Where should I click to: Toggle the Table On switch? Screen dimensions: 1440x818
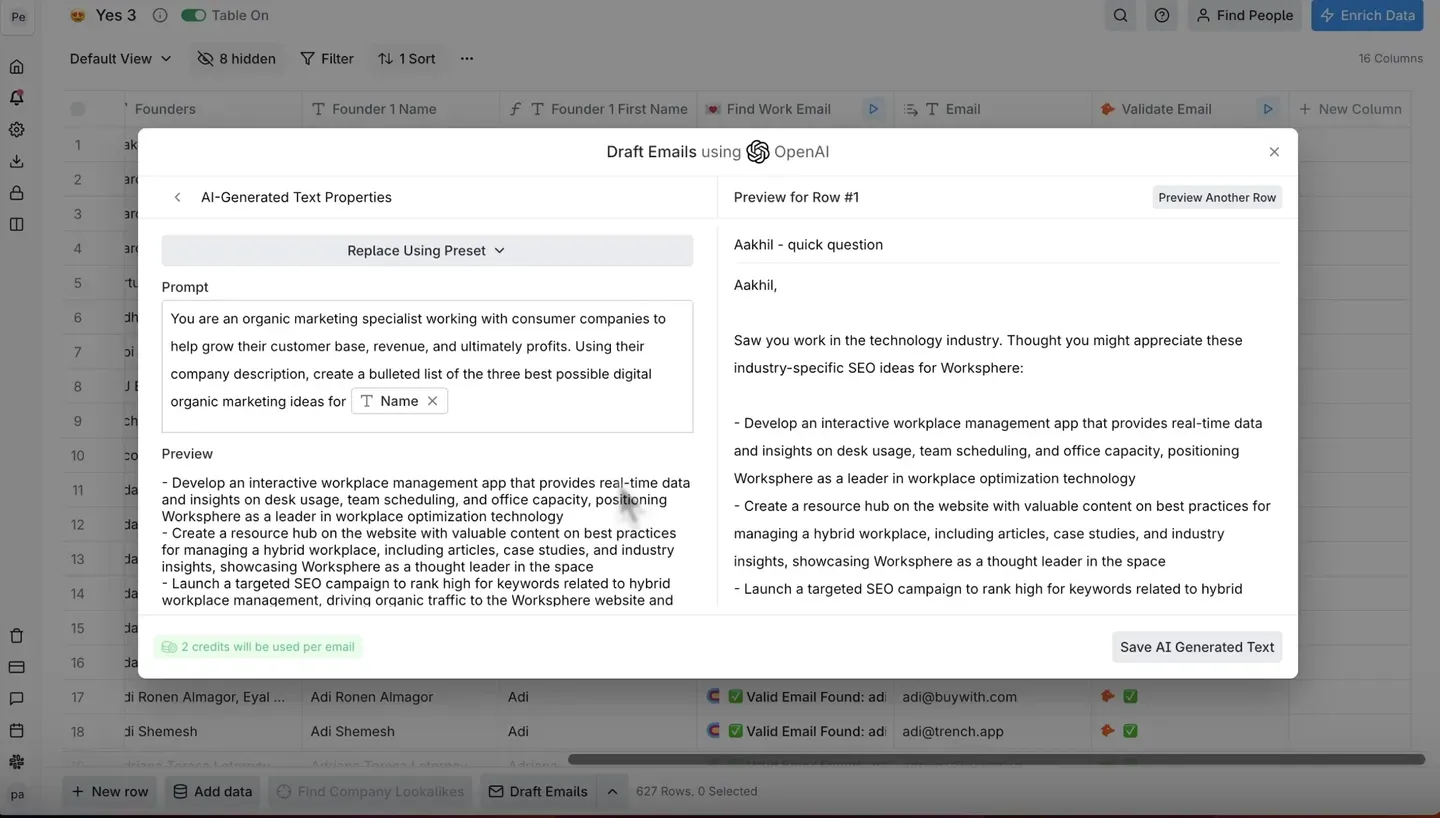point(194,15)
